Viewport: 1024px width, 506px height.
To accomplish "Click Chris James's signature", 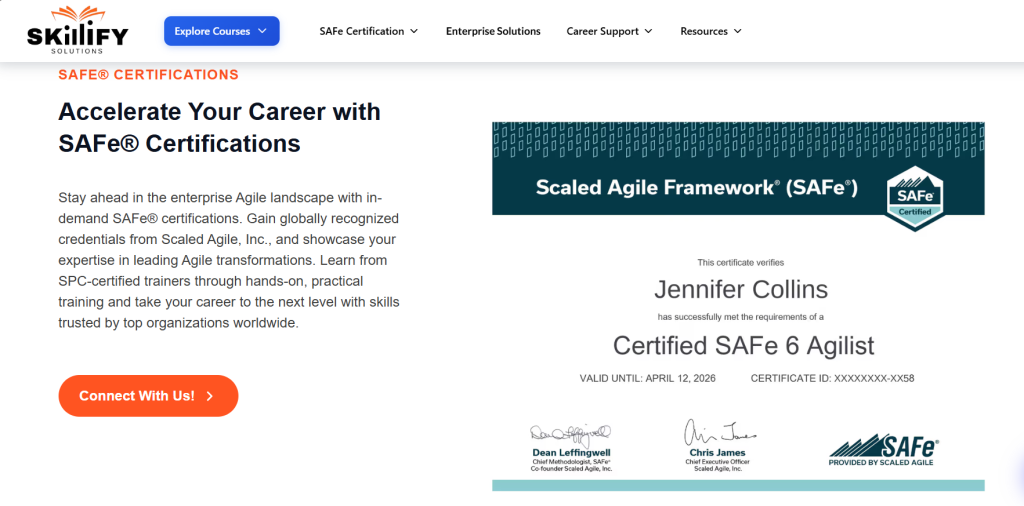I will [718, 432].
